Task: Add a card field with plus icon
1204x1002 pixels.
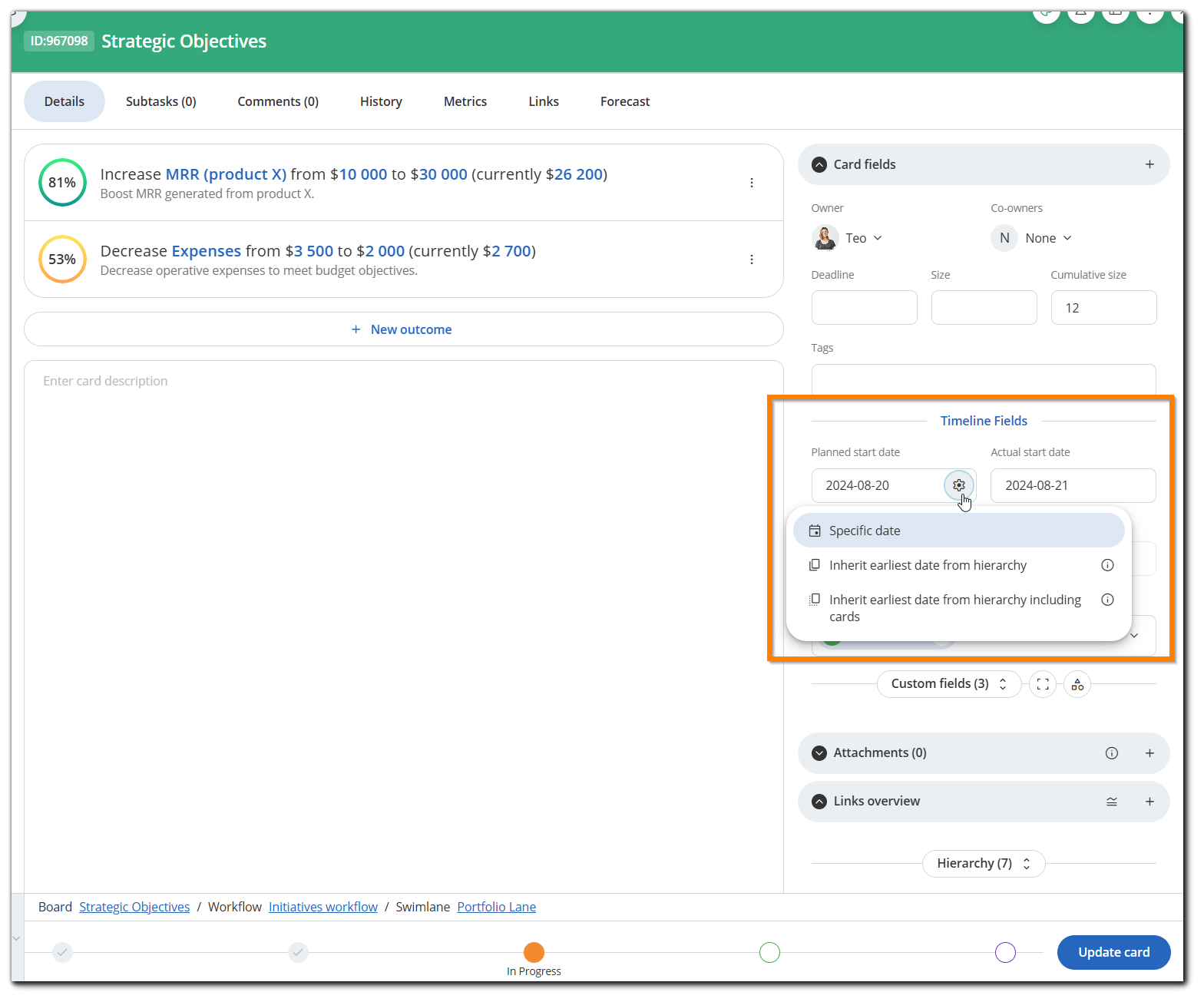Action: 1149,164
